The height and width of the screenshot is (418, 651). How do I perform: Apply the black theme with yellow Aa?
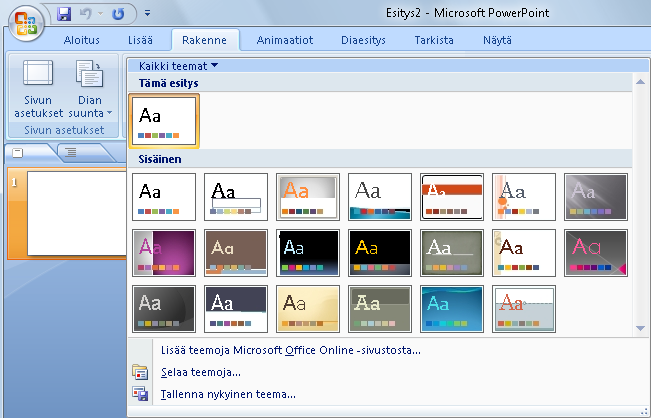(380, 253)
